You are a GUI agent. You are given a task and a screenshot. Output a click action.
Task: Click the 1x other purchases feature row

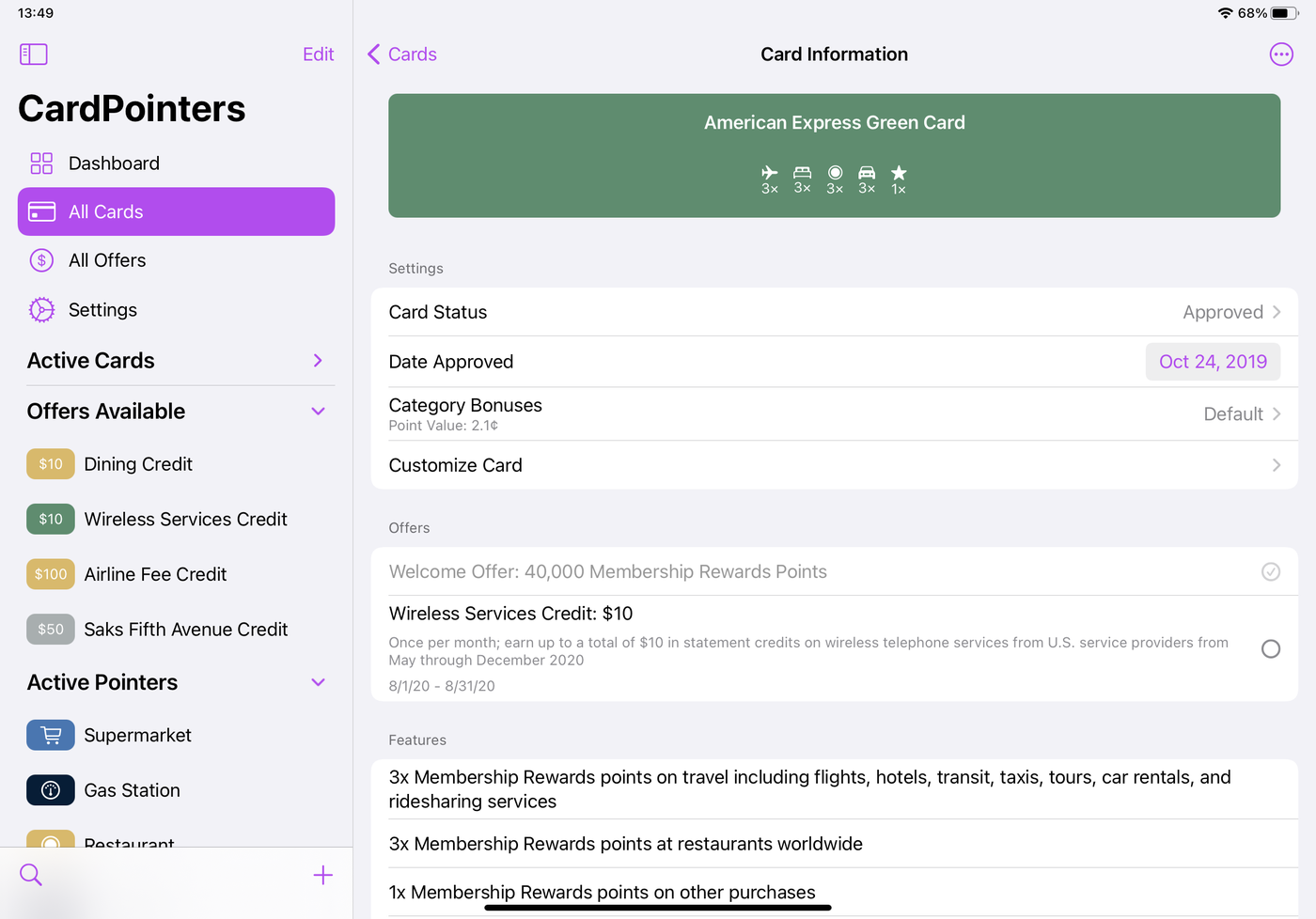[835, 892]
